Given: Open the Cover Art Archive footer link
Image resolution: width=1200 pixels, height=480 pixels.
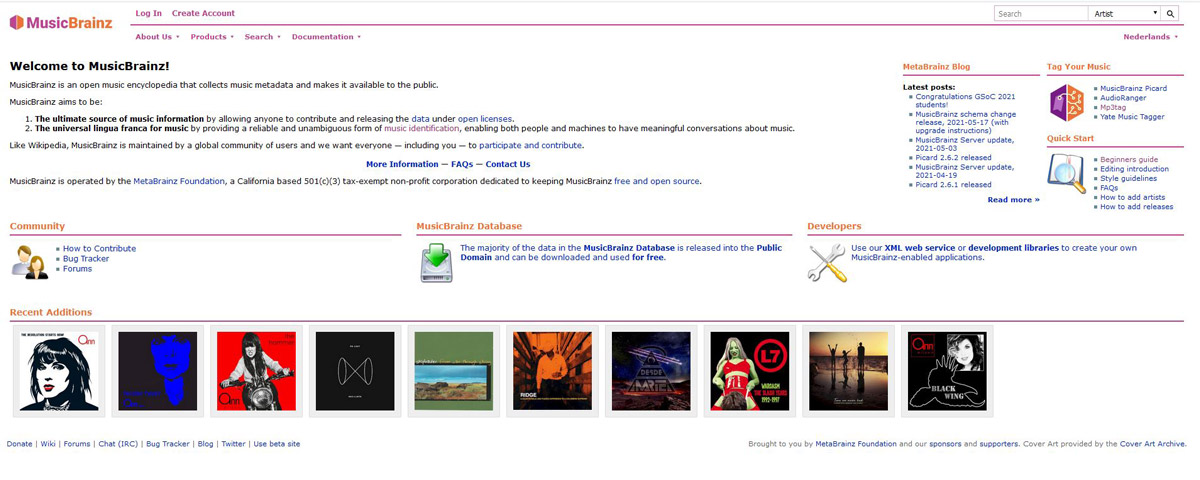Looking at the screenshot, I should pyautogui.click(x=1153, y=444).
